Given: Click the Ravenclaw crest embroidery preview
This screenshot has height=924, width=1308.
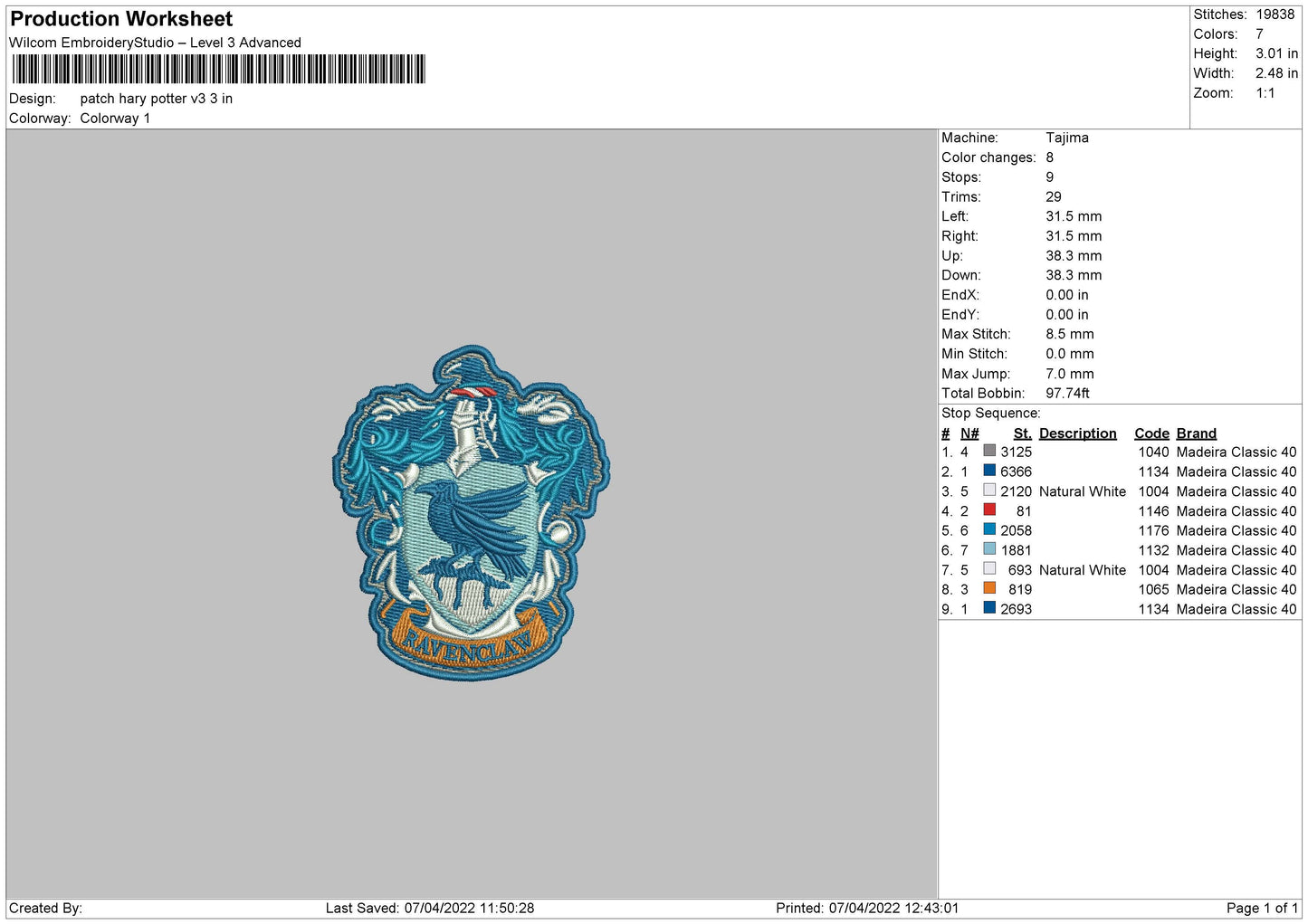Looking at the screenshot, I should 471,512.
